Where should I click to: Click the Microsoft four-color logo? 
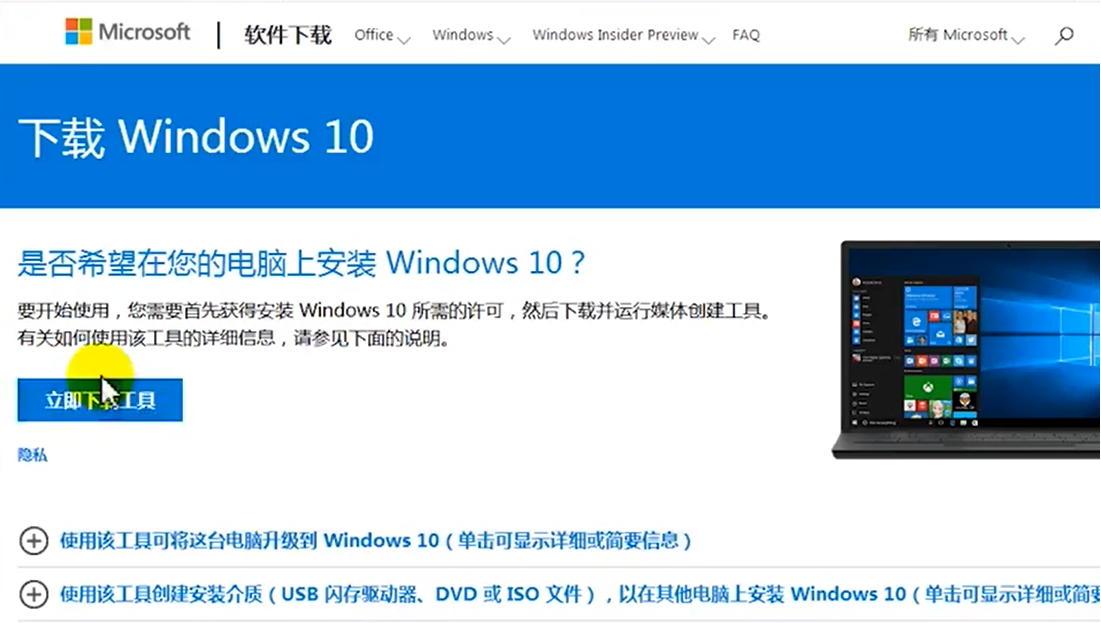(x=79, y=32)
